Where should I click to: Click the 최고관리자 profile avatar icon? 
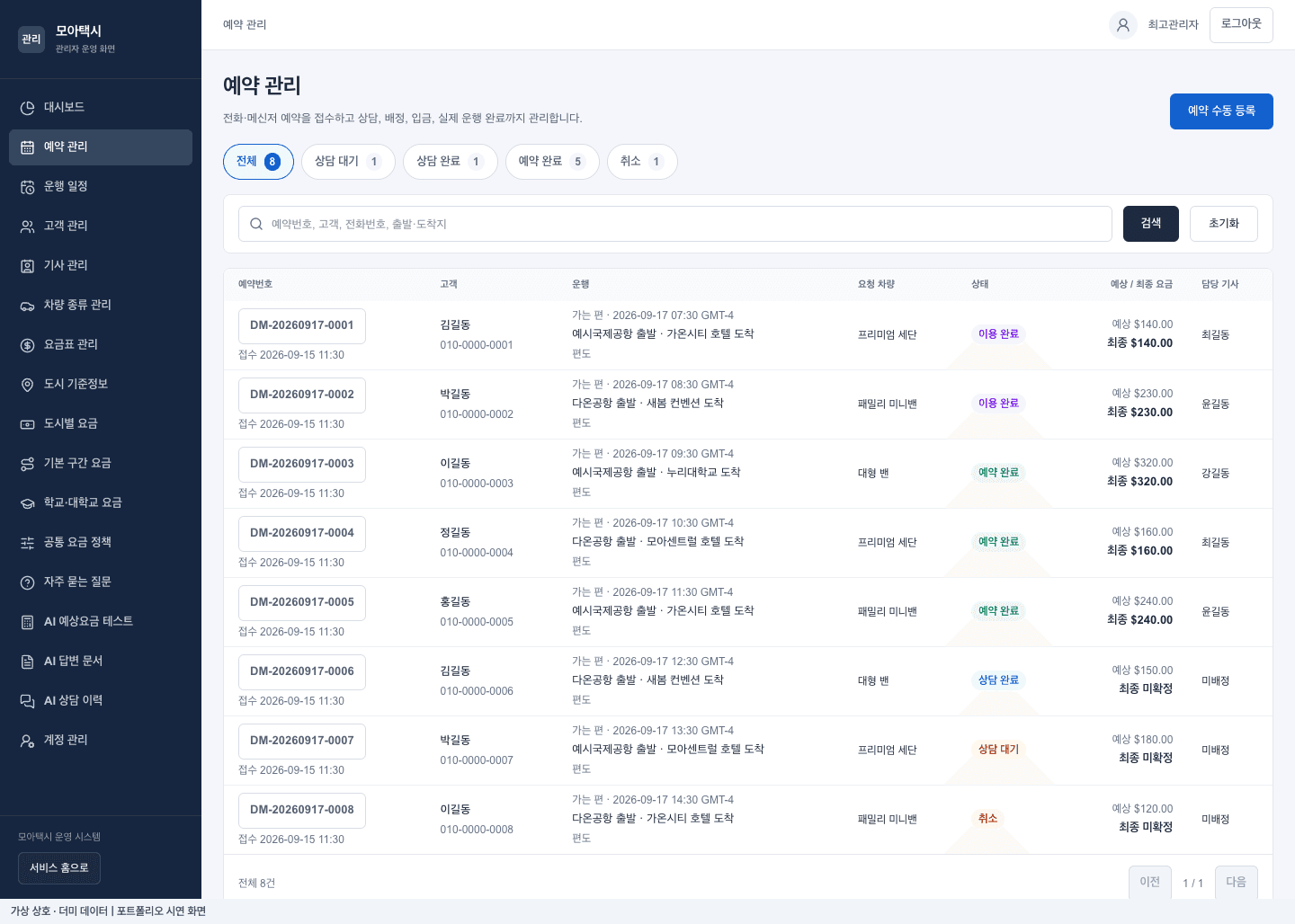click(x=1123, y=25)
